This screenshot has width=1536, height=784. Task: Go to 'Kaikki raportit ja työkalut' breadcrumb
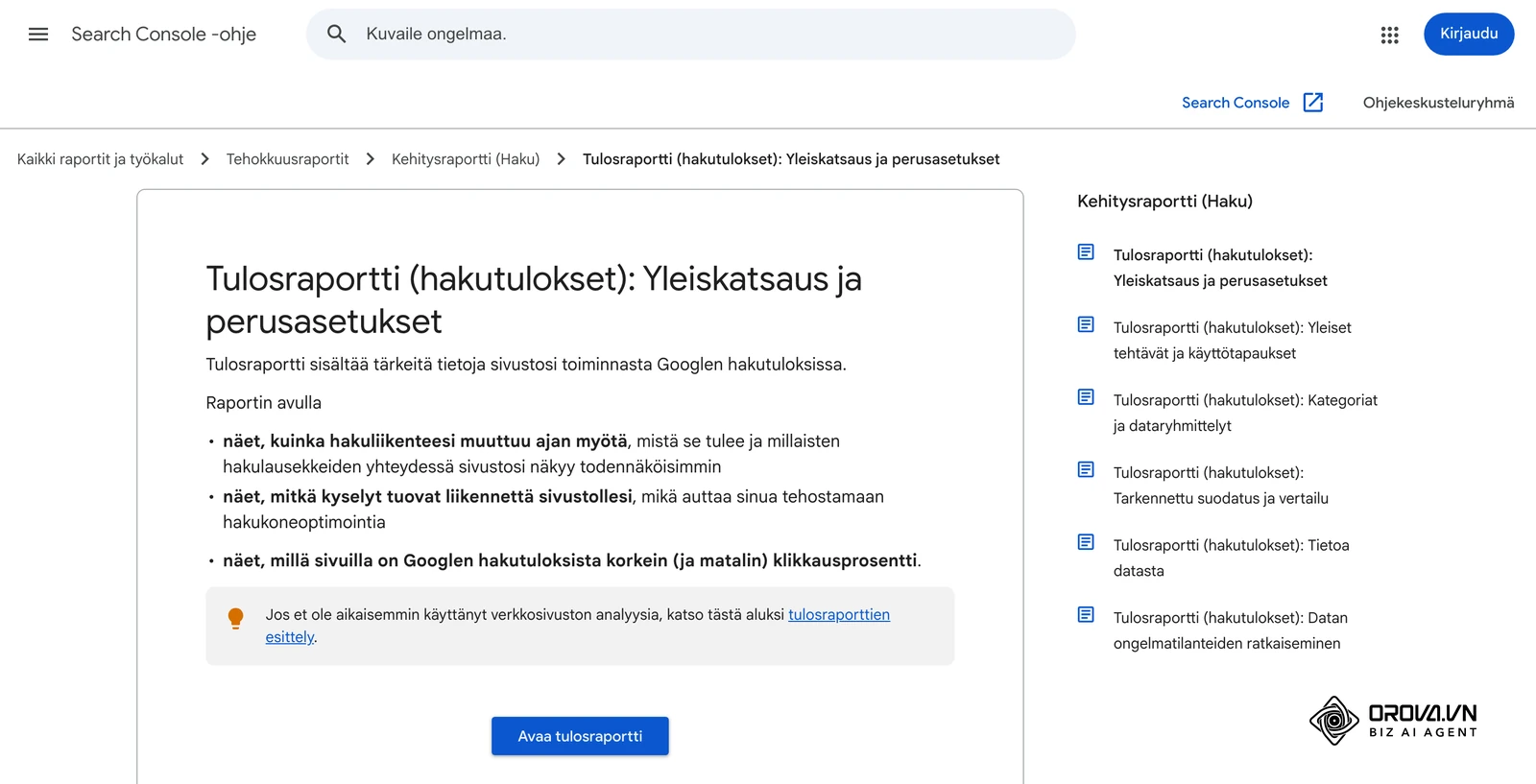coord(100,159)
